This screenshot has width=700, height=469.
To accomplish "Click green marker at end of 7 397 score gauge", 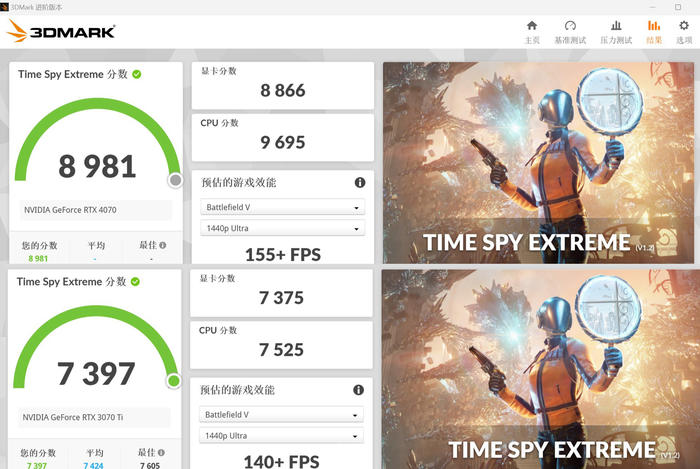I will (174, 381).
